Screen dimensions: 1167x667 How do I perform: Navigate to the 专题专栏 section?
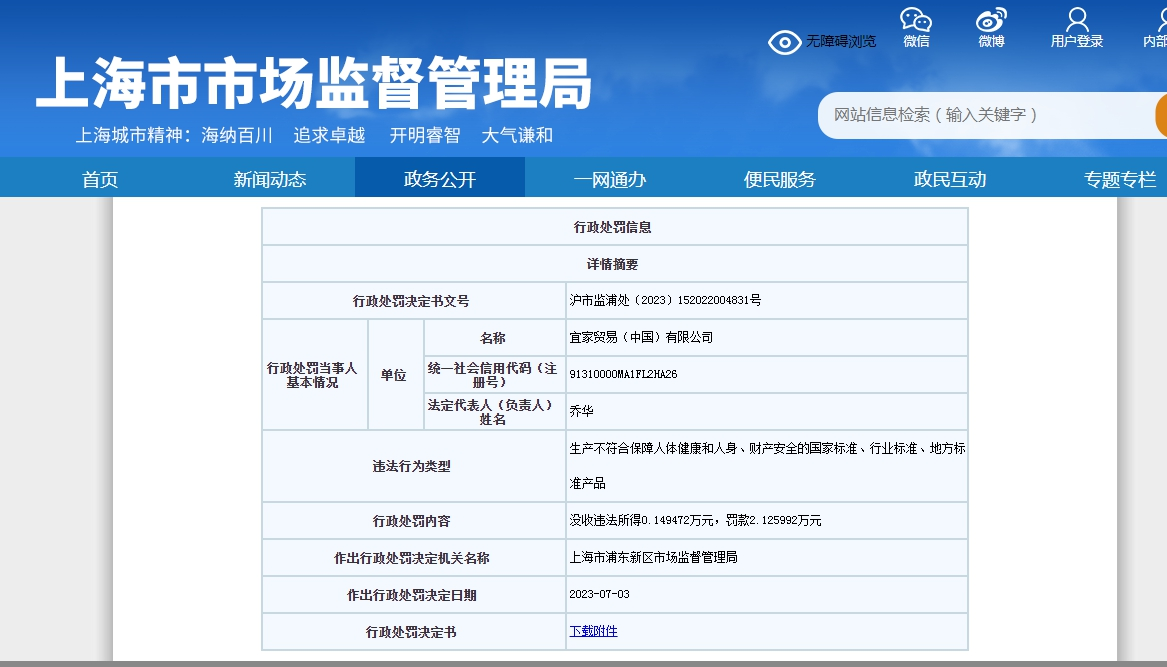point(1120,179)
